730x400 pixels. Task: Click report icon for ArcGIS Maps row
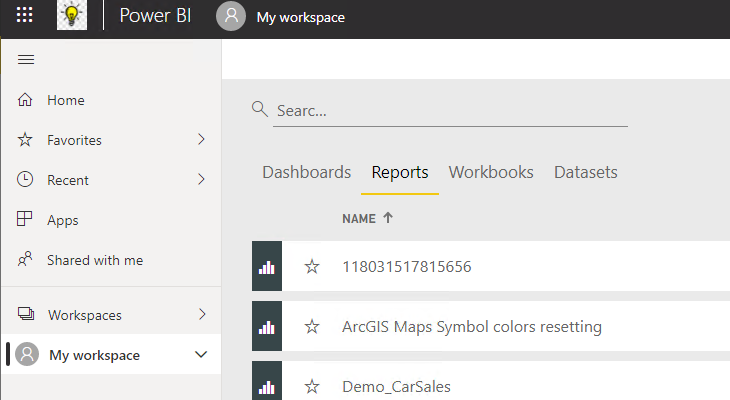coord(267,326)
